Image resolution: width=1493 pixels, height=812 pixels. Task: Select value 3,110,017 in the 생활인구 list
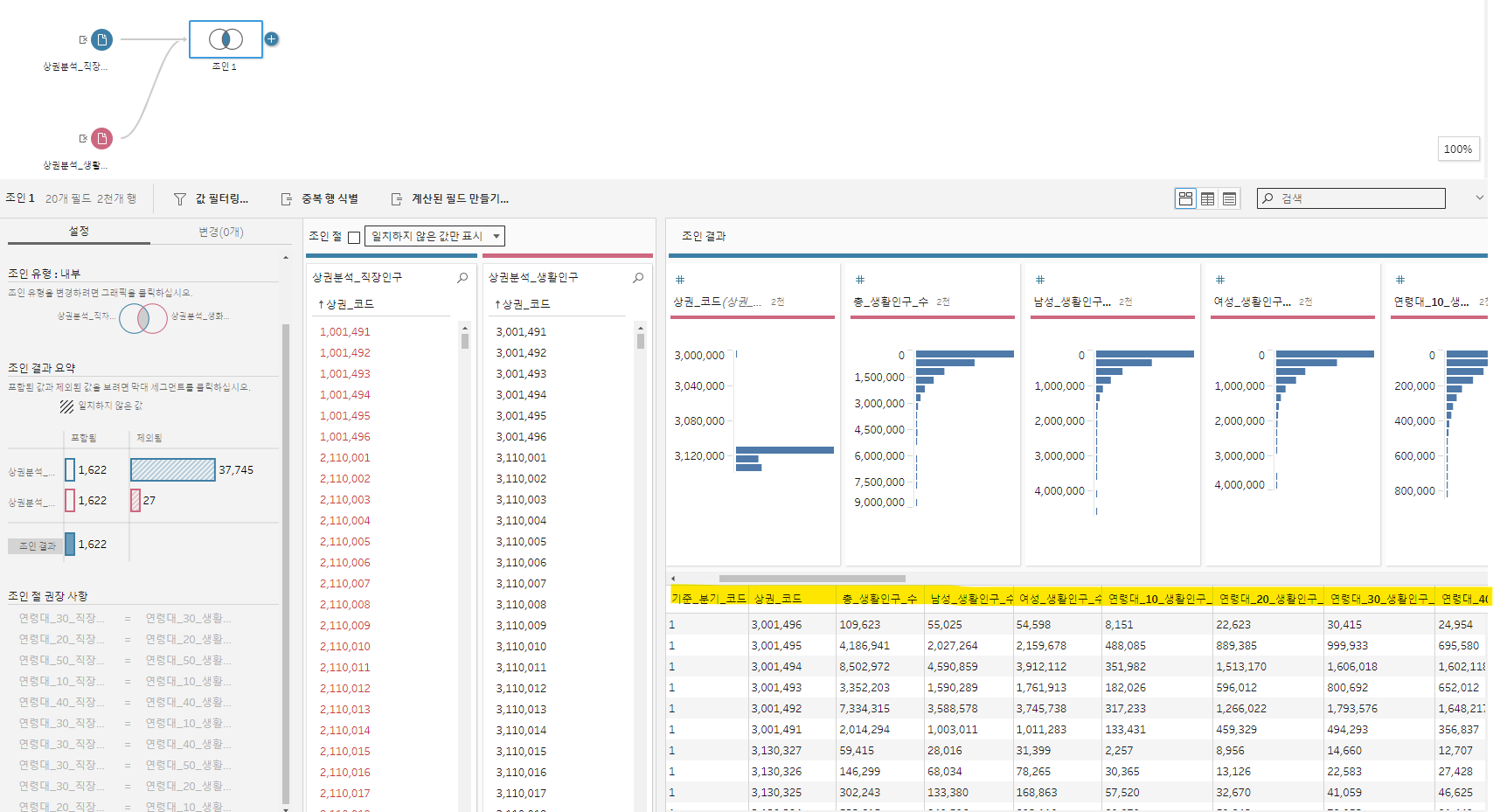pos(521,794)
